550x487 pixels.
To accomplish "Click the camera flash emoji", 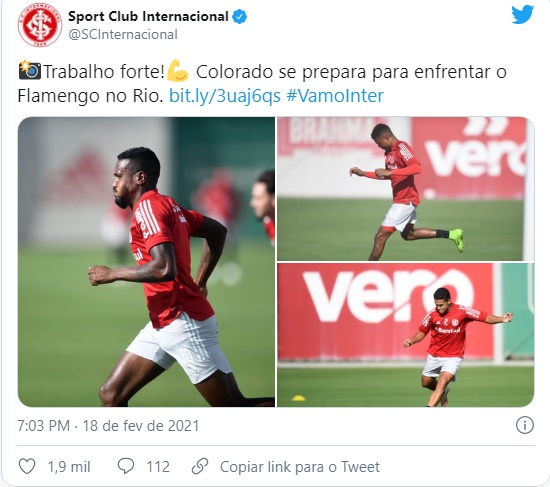I will pos(29,70).
